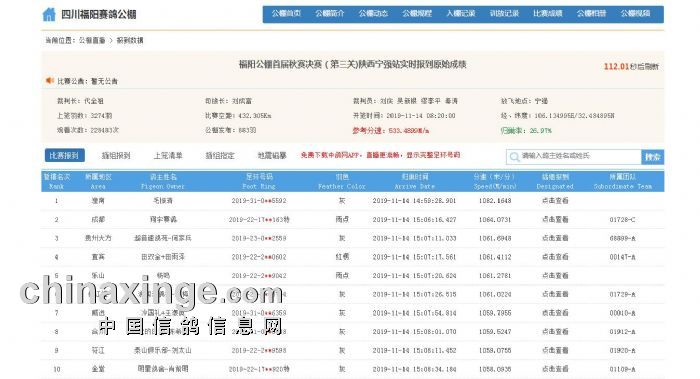Switch to the 插组指定 tab

point(220,155)
